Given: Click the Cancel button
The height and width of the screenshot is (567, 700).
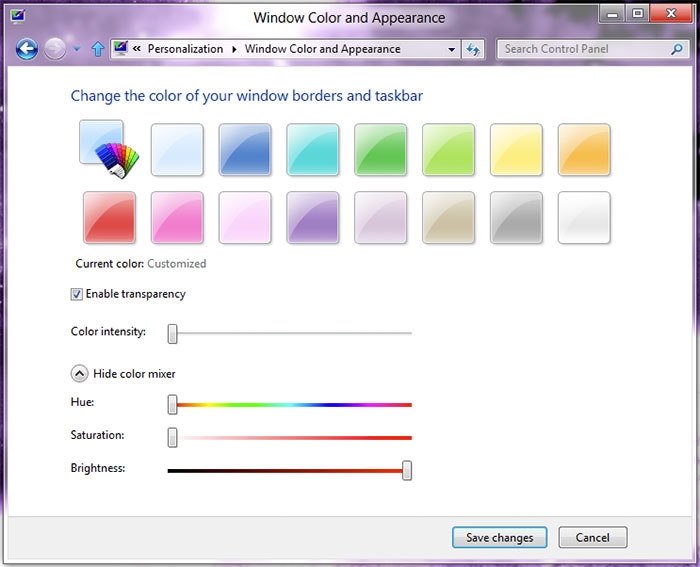Looking at the screenshot, I should tap(592, 538).
